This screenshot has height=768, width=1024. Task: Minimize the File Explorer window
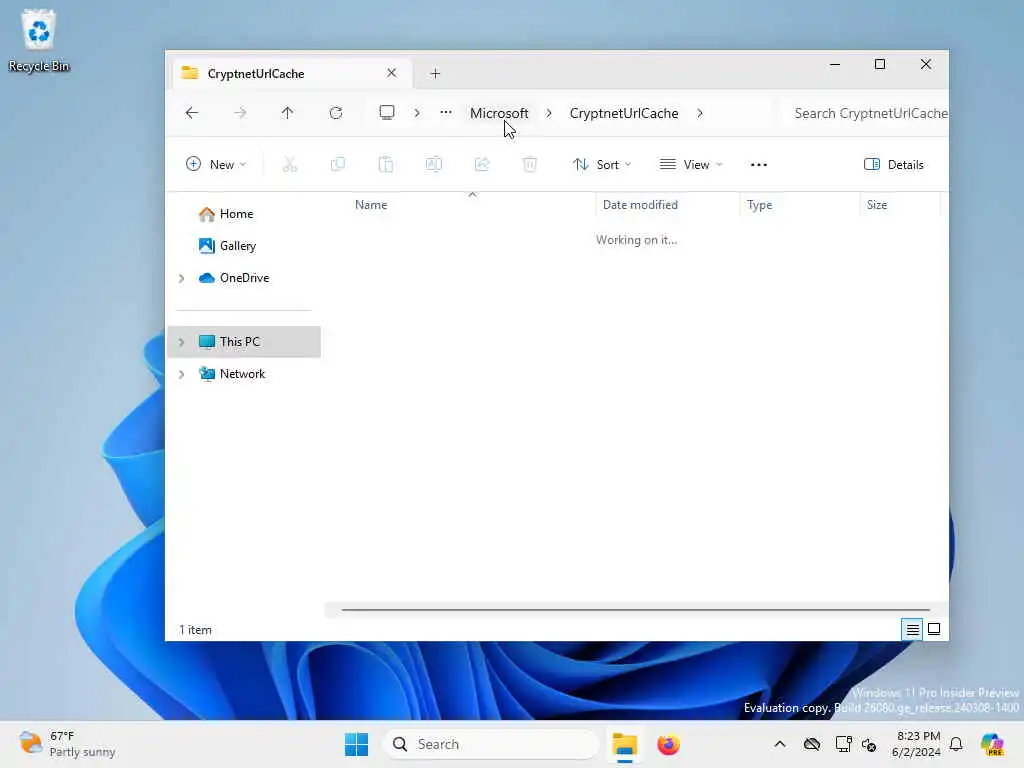[835, 65]
